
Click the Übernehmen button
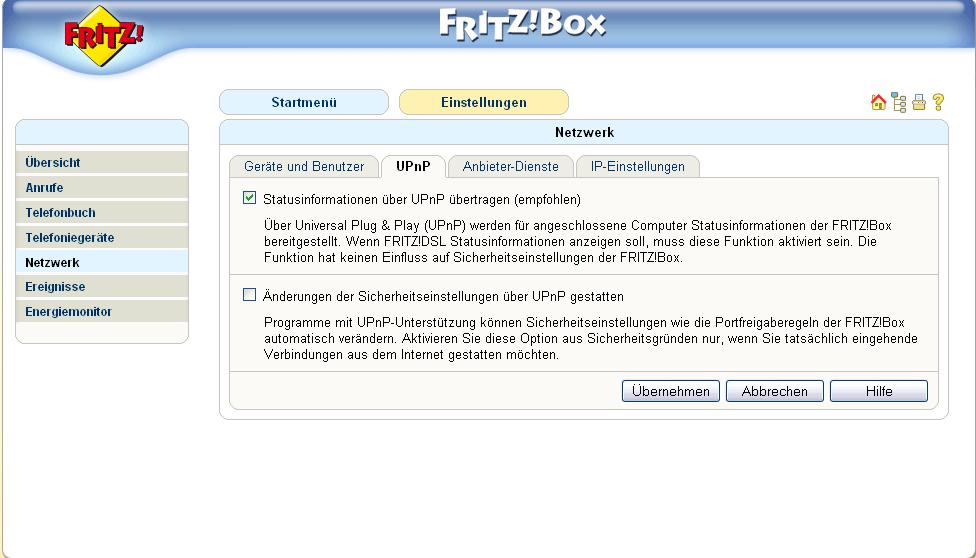670,391
